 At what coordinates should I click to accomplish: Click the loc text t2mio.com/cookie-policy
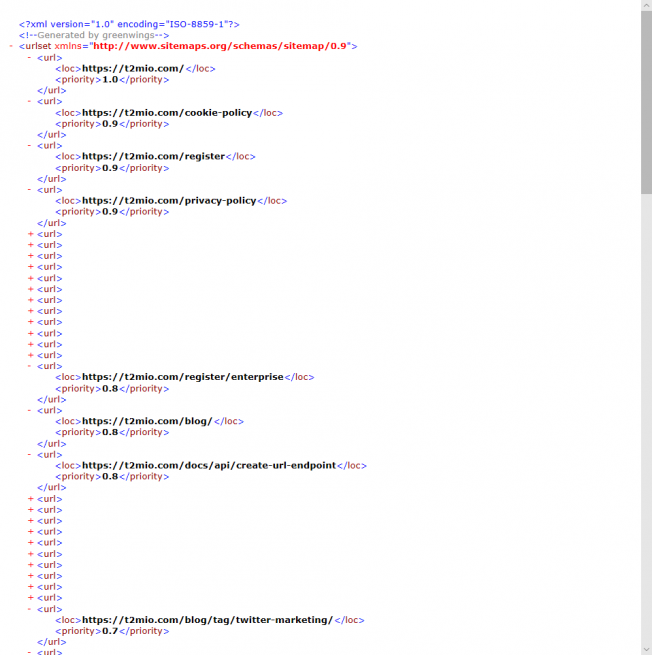tap(167, 113)
